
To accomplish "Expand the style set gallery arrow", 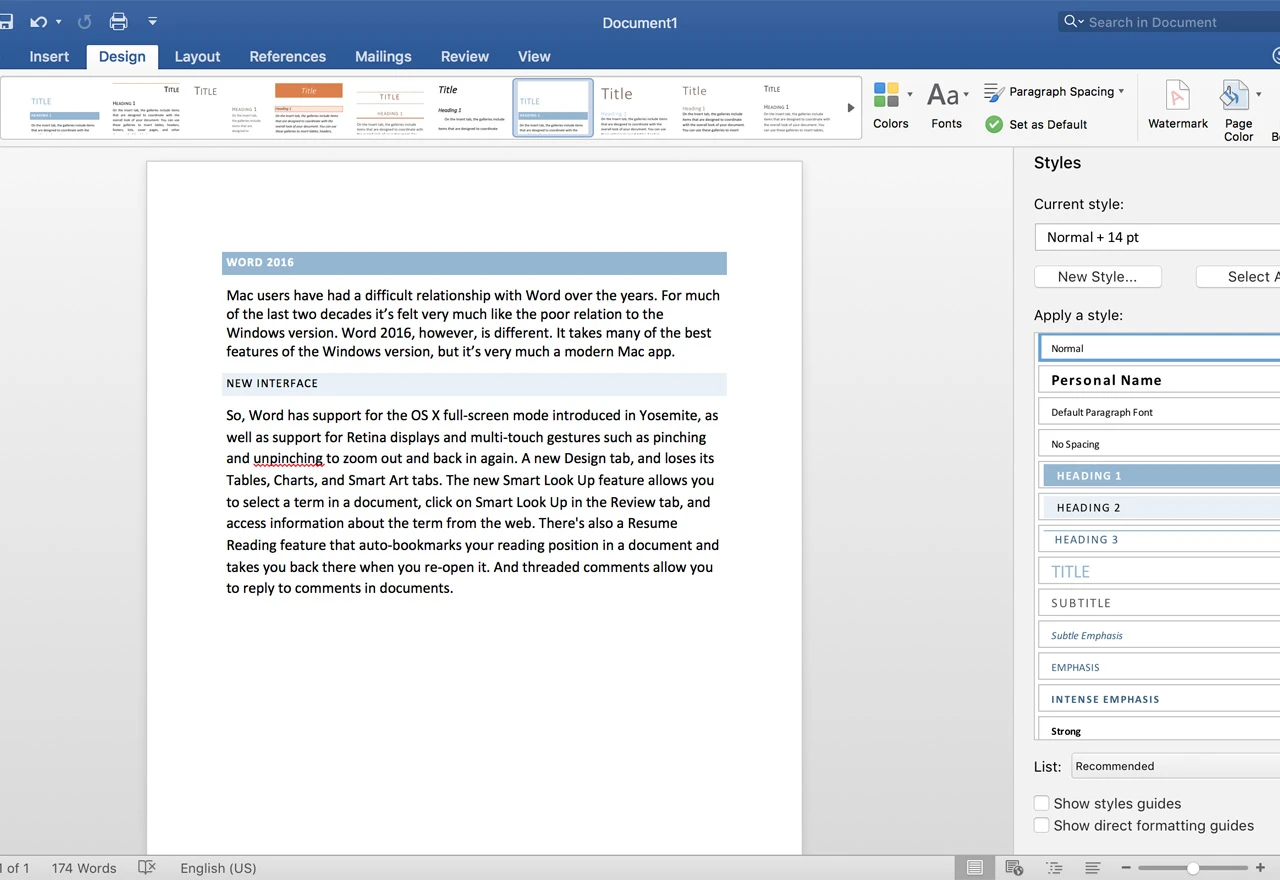I will pos(851,108).
